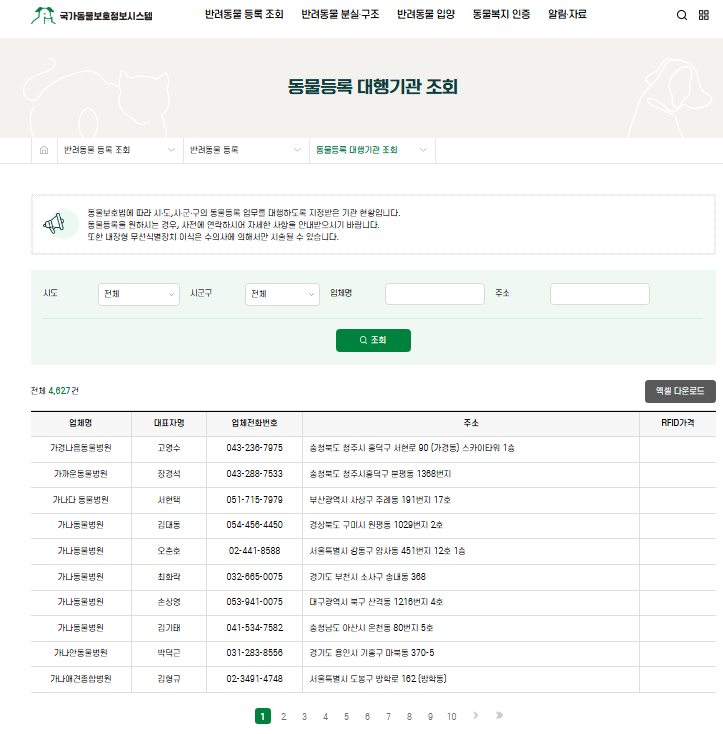723x734 pixels.
Task: Open 반려동물 분실·구조 menu
Action: click(x=340, y=15)
